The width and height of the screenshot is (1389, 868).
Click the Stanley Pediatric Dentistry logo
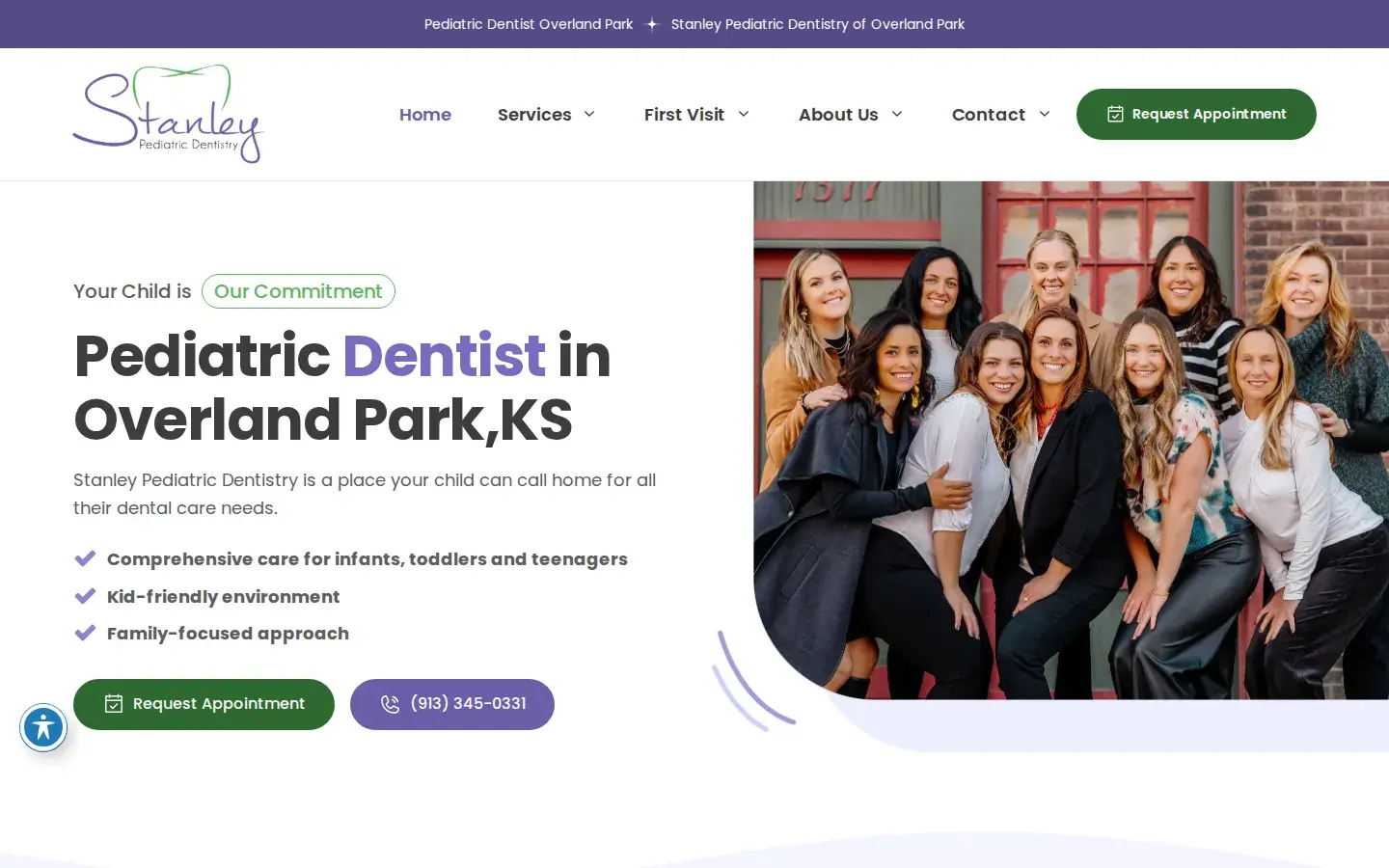tap(168, 114)
